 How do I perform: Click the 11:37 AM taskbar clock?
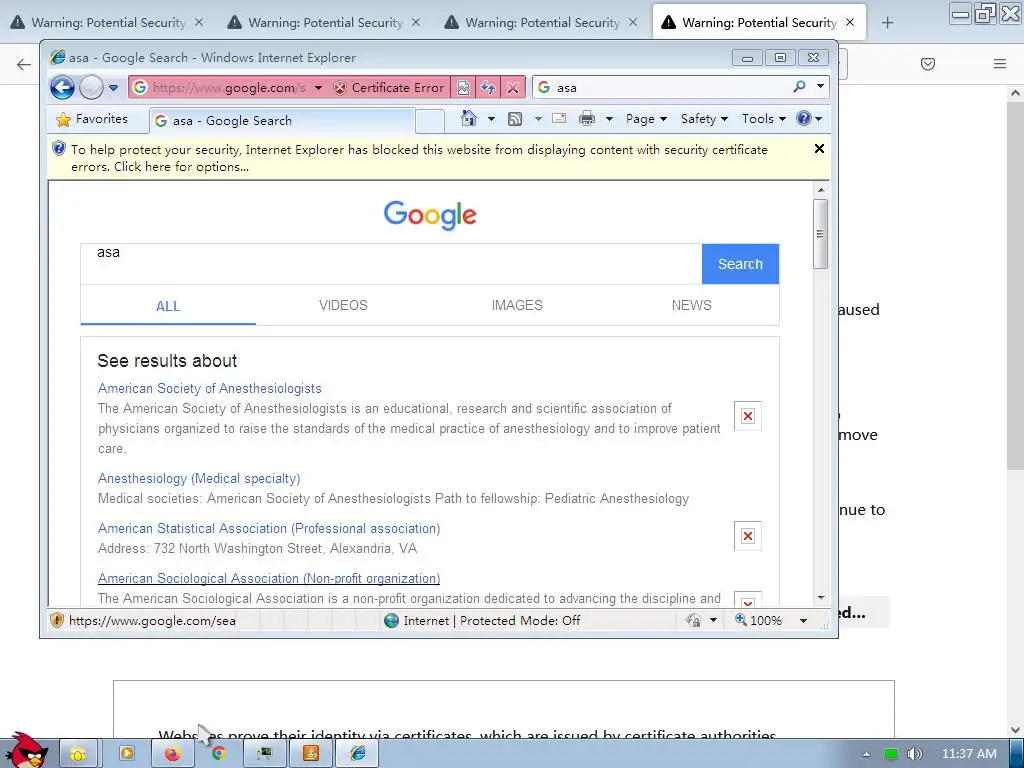tap(969, 754)
